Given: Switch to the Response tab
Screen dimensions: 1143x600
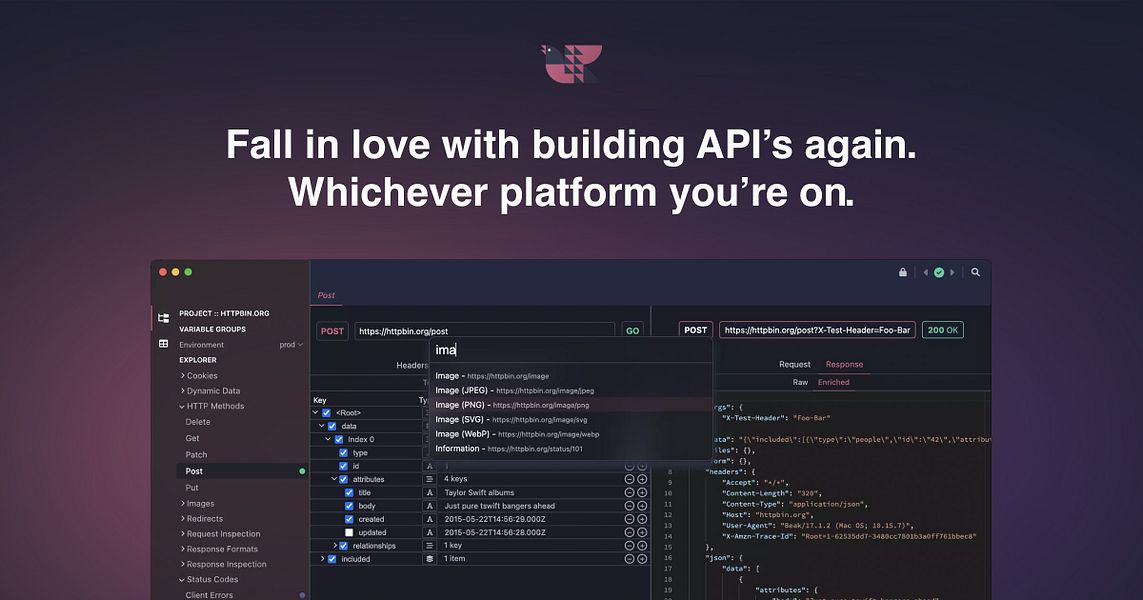Looking at the screenshot, I should [x=844, y=365].
